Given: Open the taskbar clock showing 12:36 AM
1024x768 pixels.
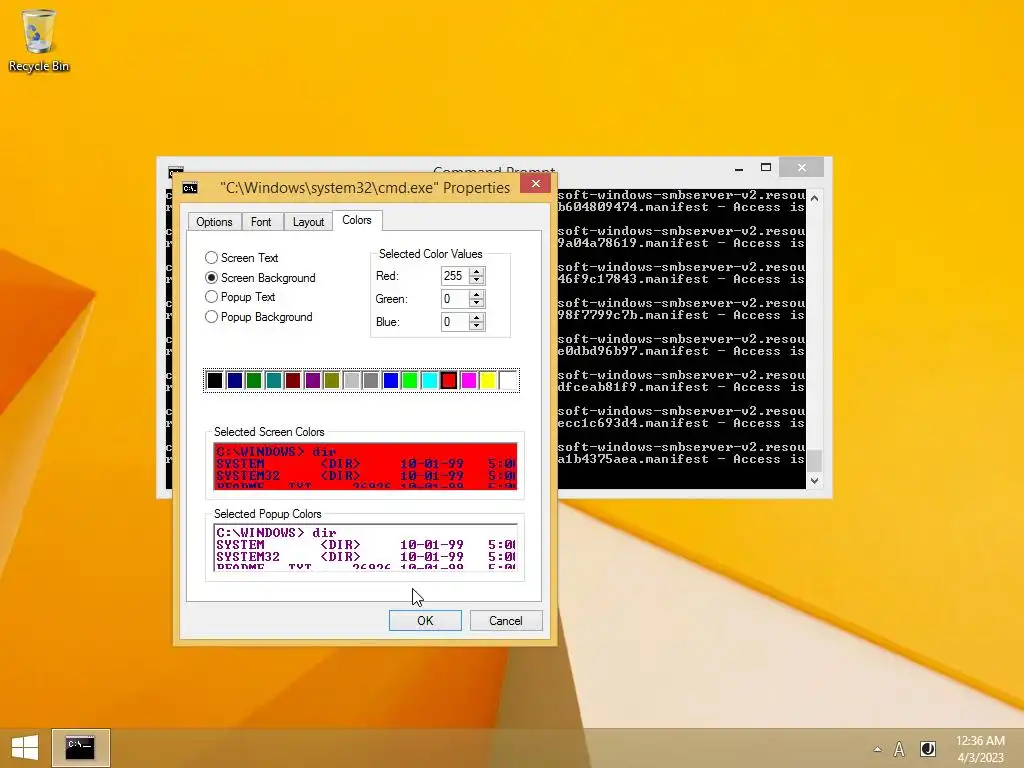Looking at the screenshot, I should click(980, 749).
